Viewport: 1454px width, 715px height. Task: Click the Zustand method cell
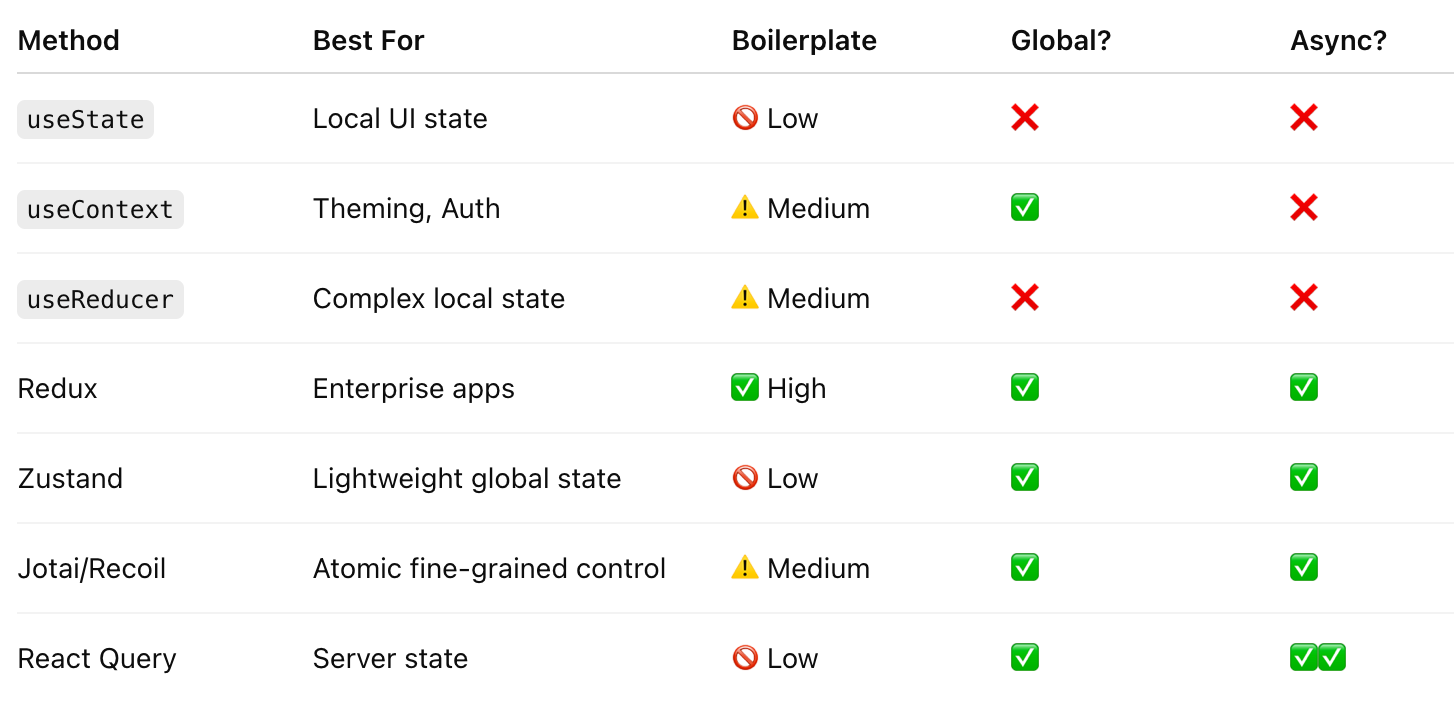point(70,478)
